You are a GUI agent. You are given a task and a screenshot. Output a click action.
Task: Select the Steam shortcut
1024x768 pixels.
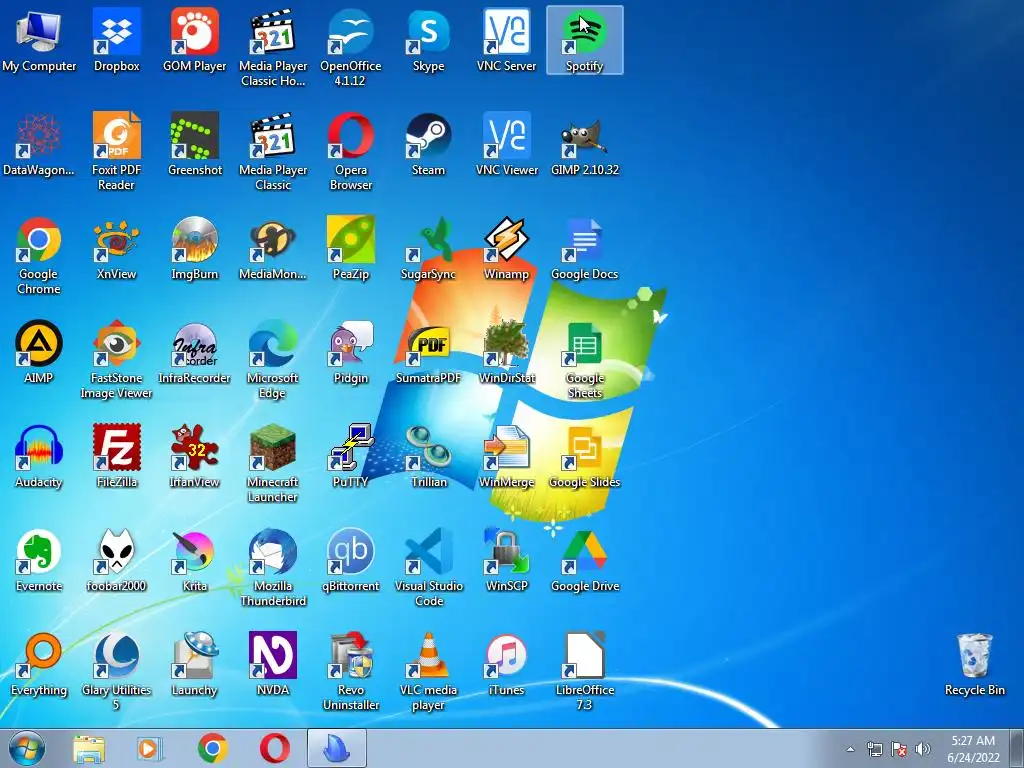point(428,144)
